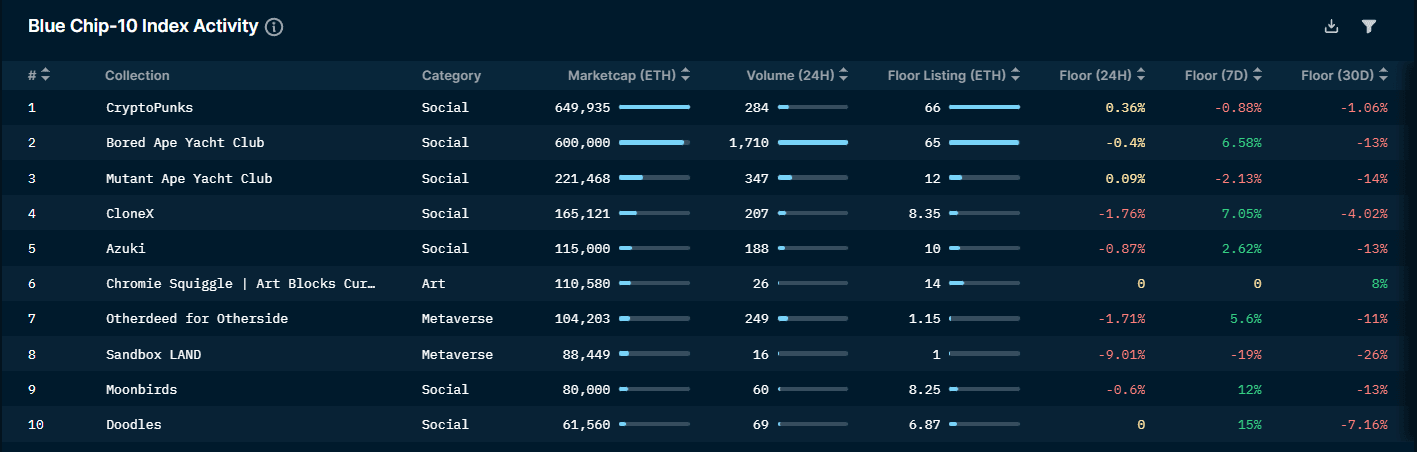This screenshot has height=452, width=1417.
Task: Click the -7.16% thirty-day floor value
Action: tap(1364, 425)
